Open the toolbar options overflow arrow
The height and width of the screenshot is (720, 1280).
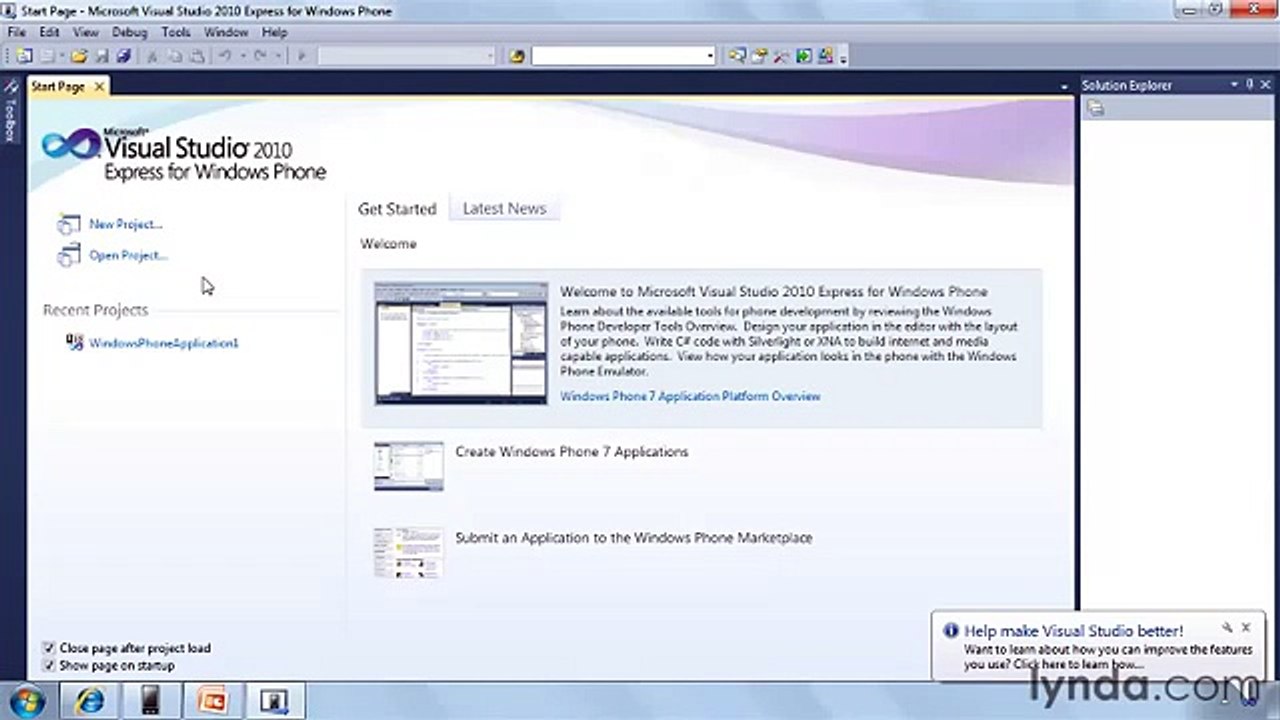click(843, 58)
